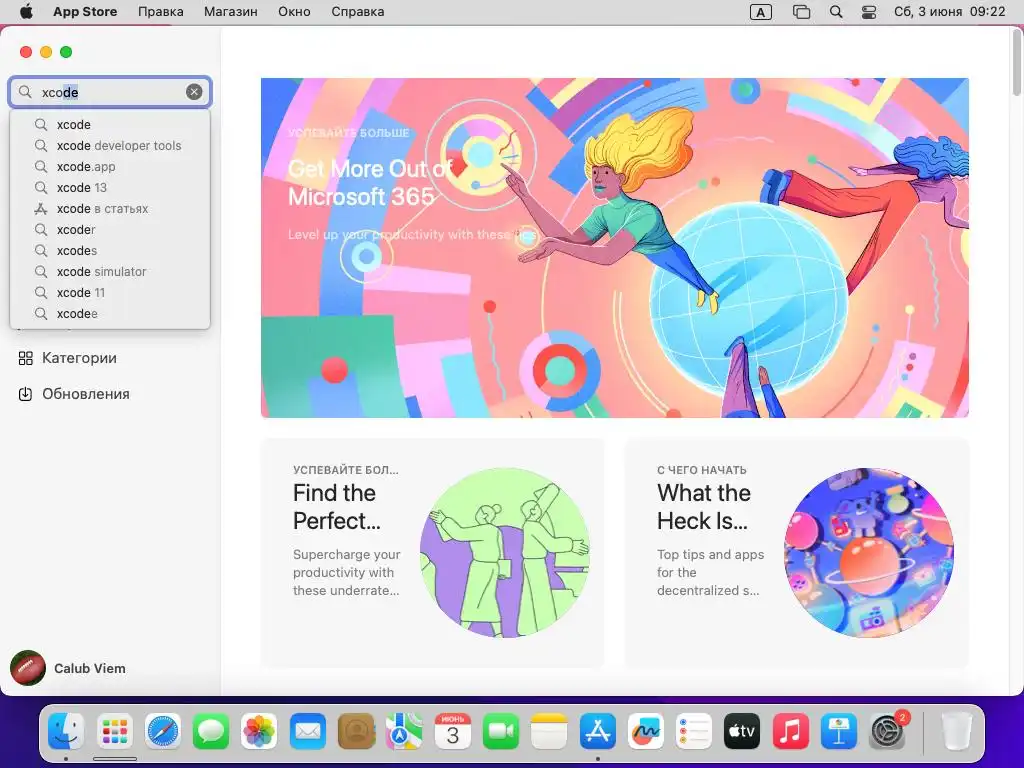This screenshot has height=768, width=1024.
Task: Open Launchpad from the Dock
Action: point(114,731)
